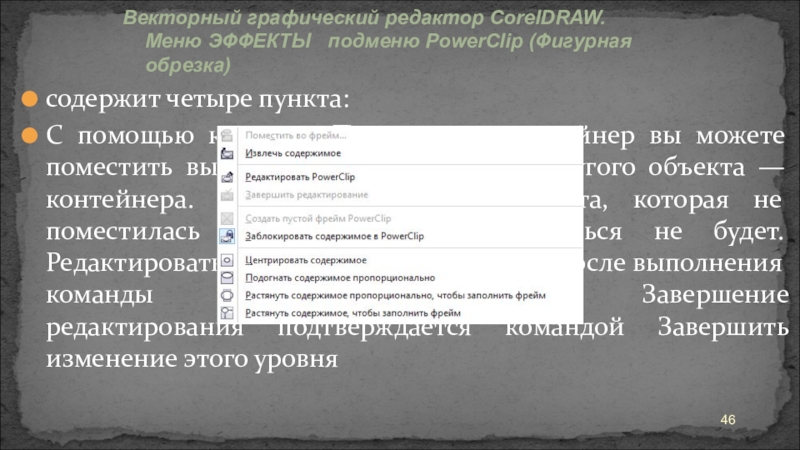Click the greyed Завершить редактирование icon
The width and height of the screenshot is (800, 450).
[227, 194]
